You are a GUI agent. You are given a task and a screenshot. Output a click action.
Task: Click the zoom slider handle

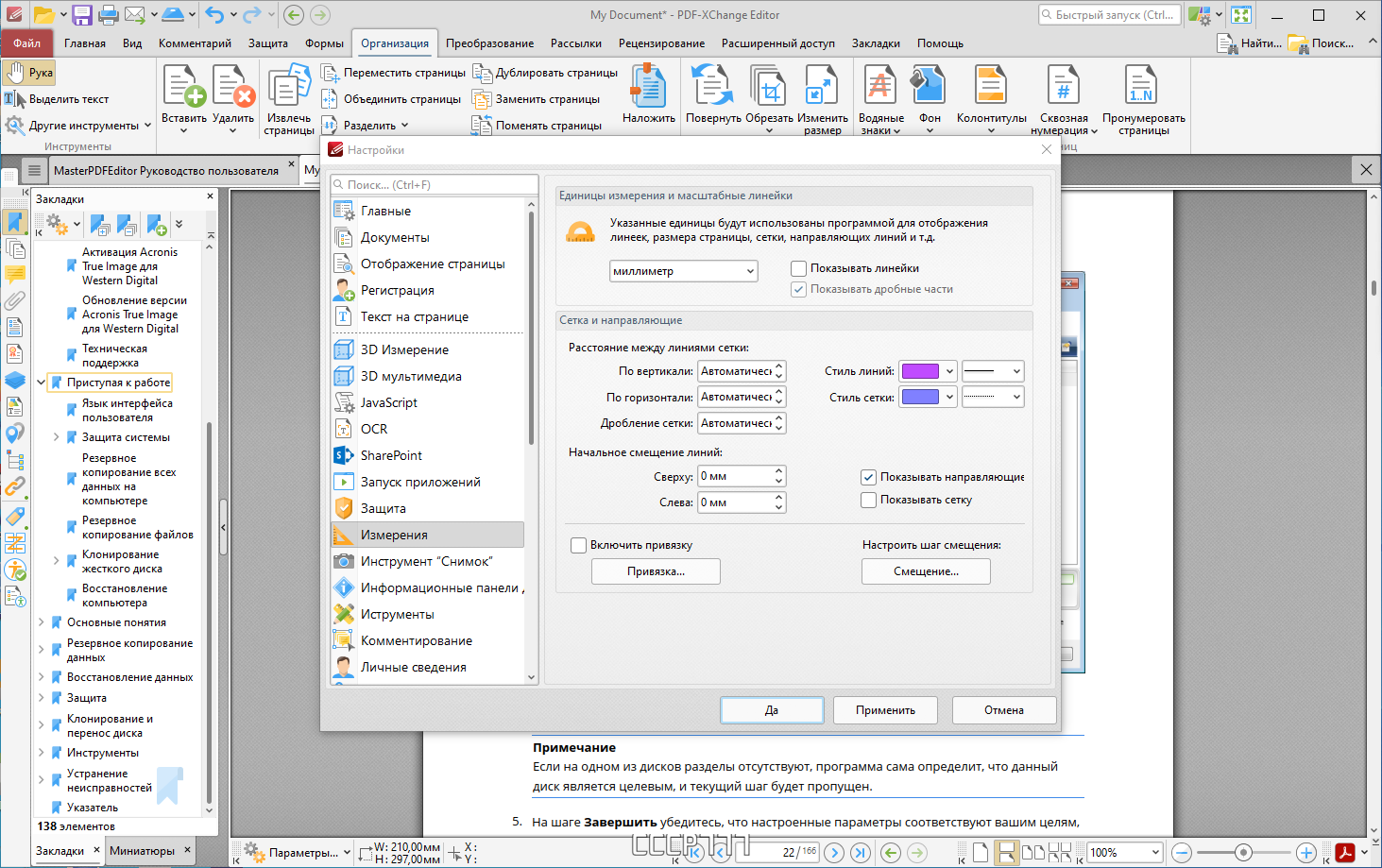click(1243, 853)
